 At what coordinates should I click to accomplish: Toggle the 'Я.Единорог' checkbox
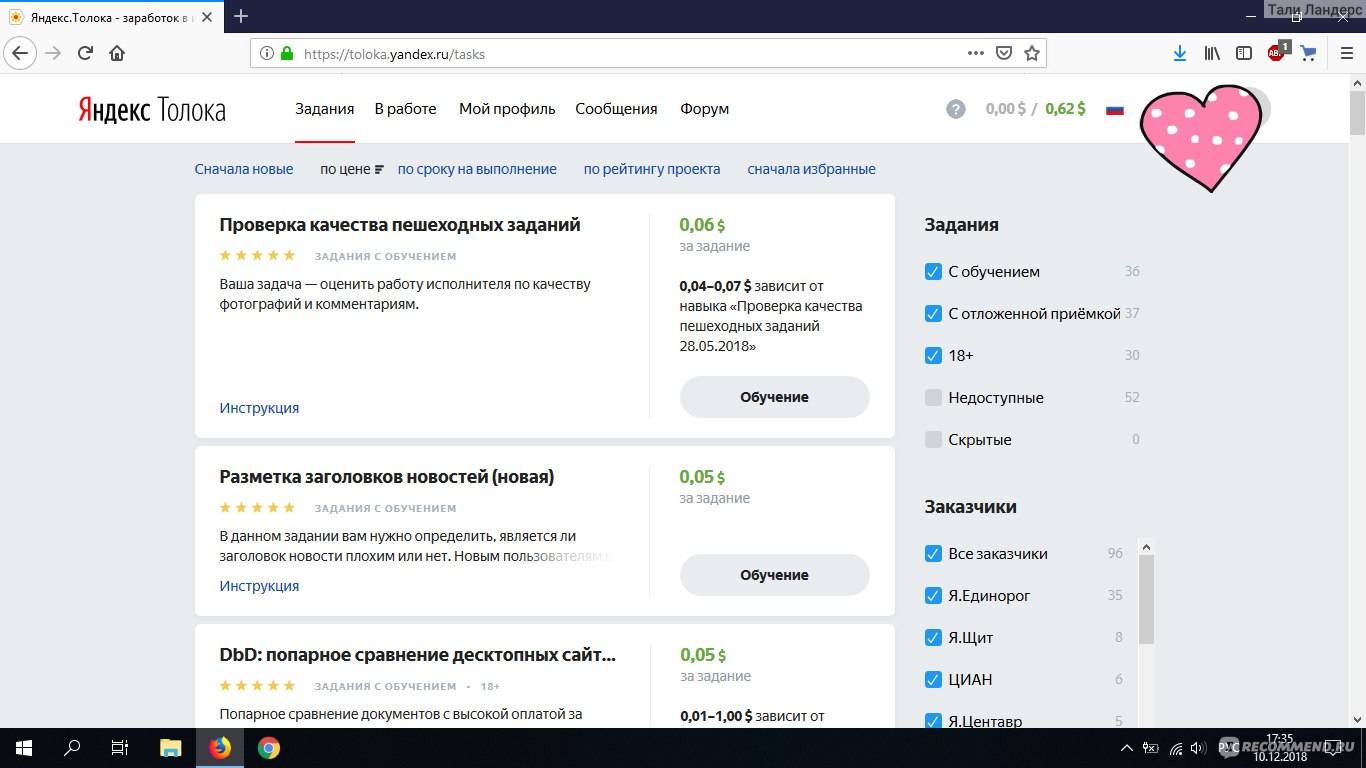click(x=933, y=596)
